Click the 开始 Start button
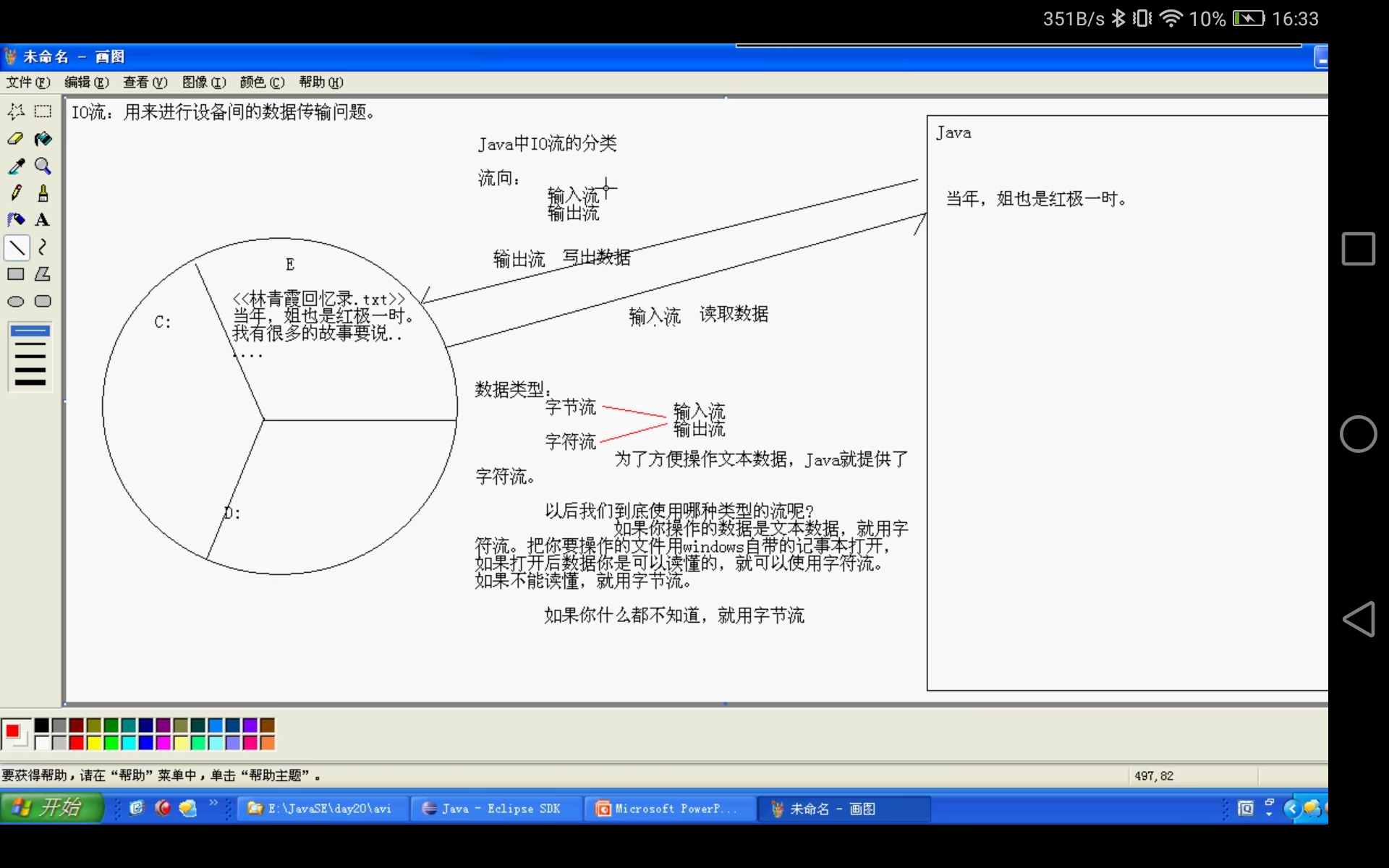The width and height of the screenshot is (1389, 868). 51,808
